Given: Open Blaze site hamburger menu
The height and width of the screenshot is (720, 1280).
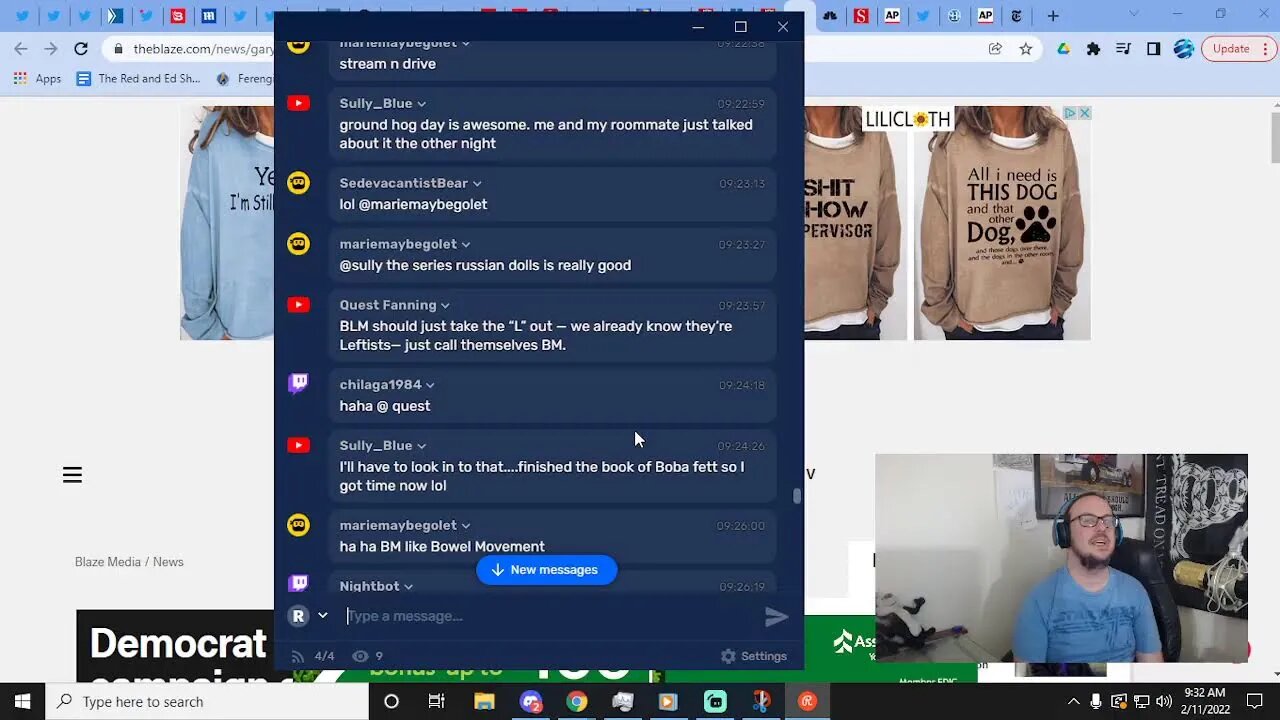Looking at the screenshot, I should (72, 475).
